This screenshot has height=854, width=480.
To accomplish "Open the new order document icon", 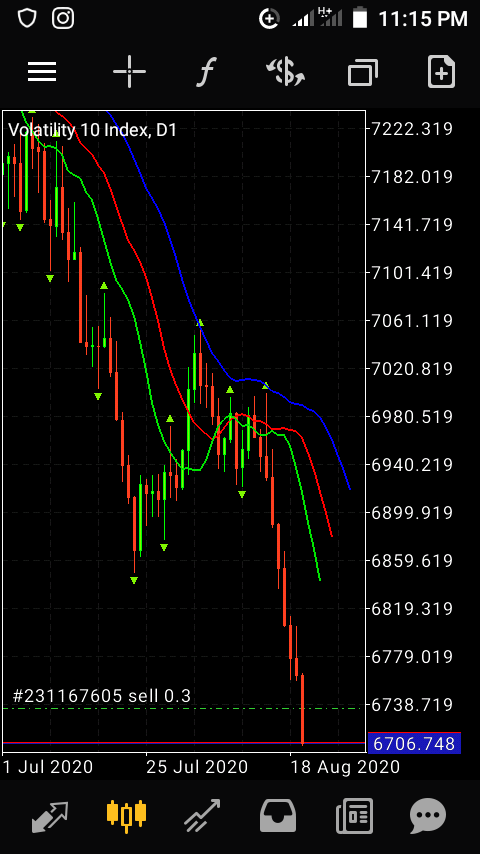I will coord(441,71).
